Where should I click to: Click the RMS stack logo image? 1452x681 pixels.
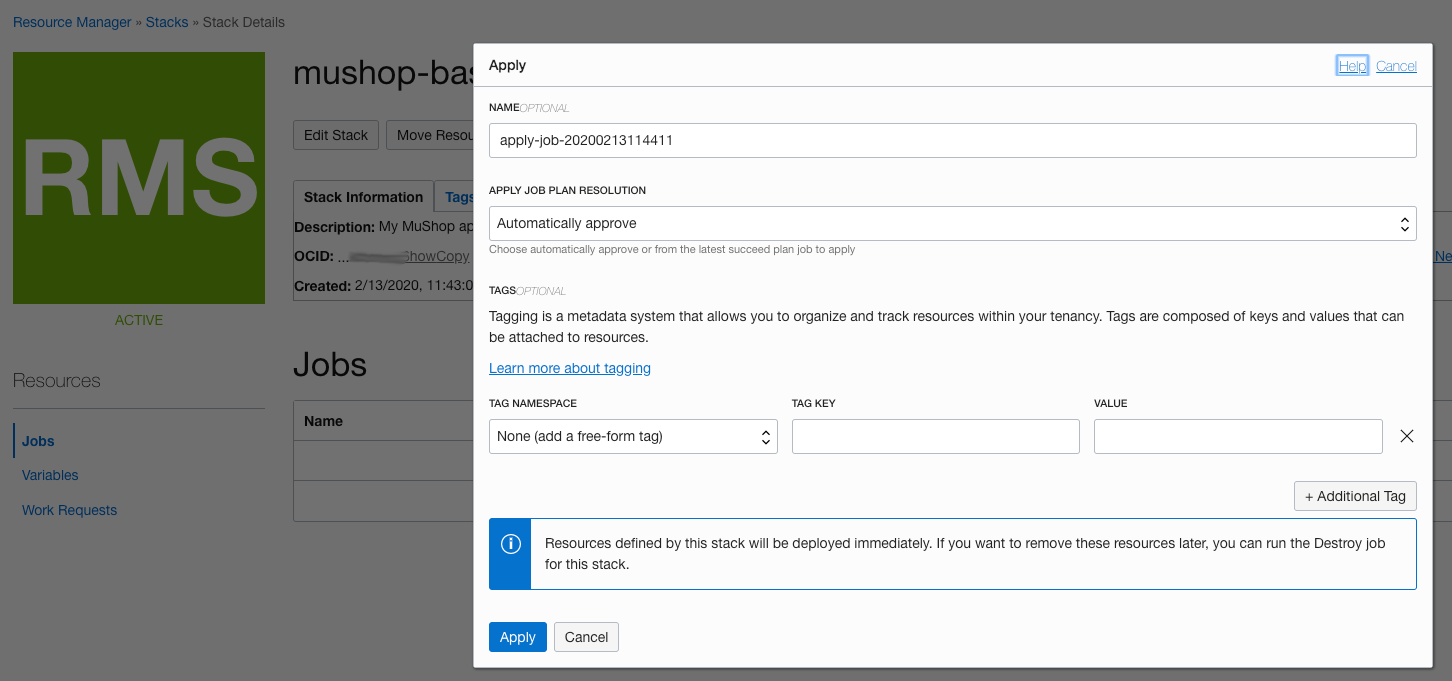pos(138,177)
